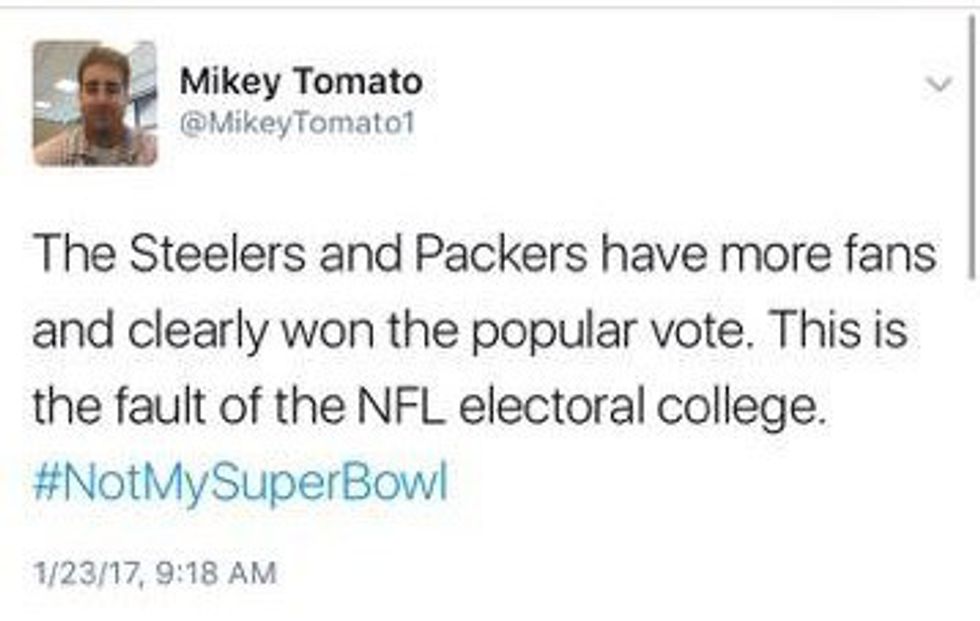Open the tweet options chevron menu
Image resolution: width=980 pixels, height=621 pixels.
pyautogui.click(x=938, y=87)
